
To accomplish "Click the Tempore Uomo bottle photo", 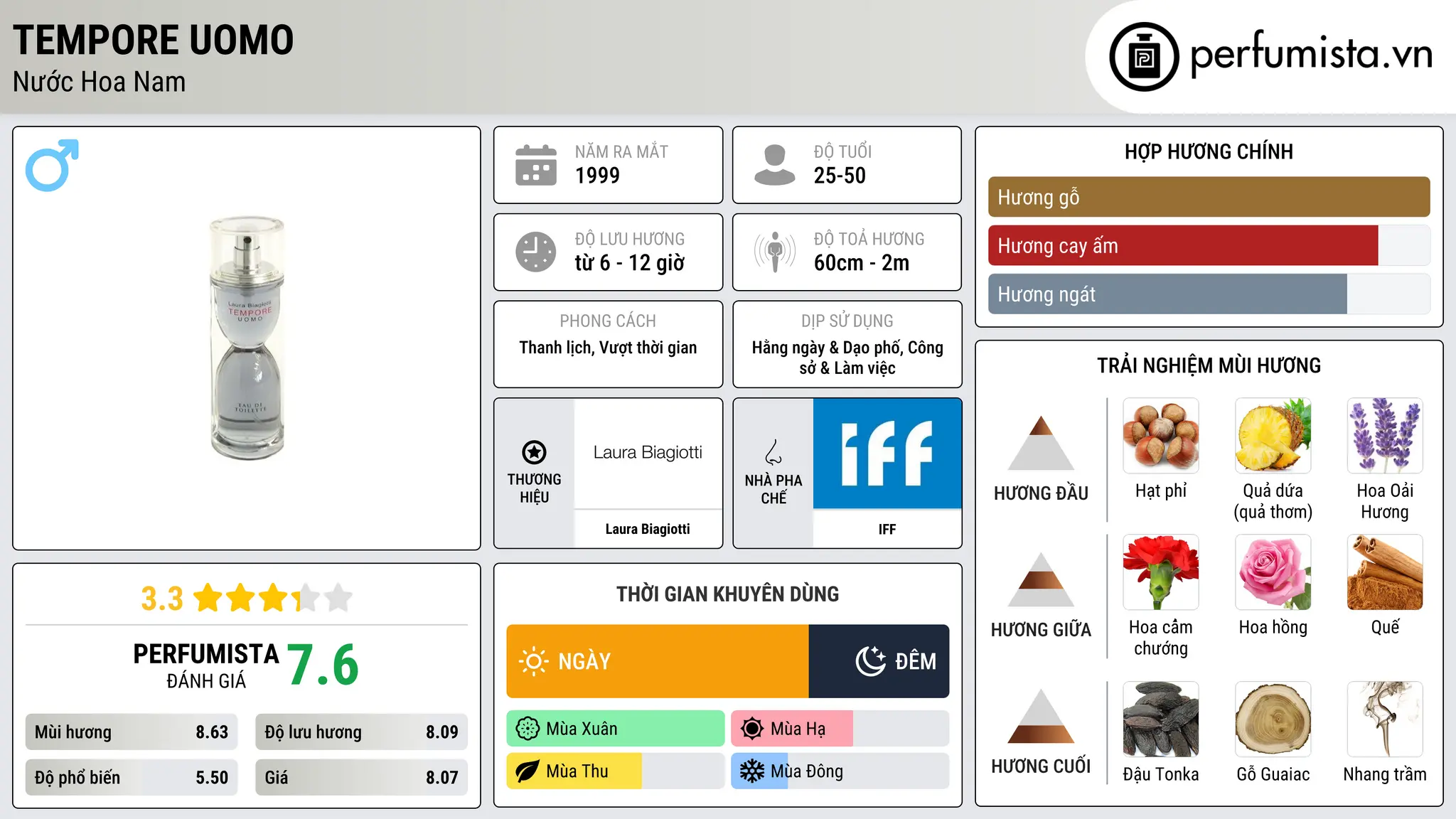I will click(247, 338).
